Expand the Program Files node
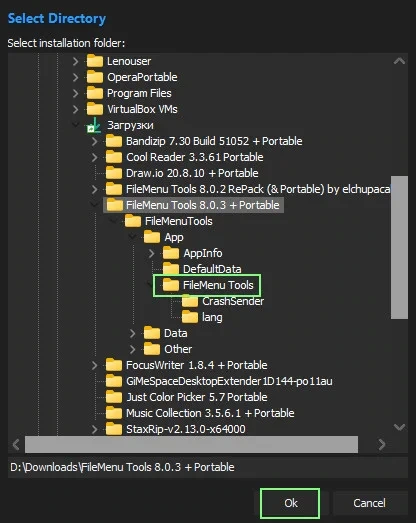The width and height of the screenshot is (416, 523). 76,93
